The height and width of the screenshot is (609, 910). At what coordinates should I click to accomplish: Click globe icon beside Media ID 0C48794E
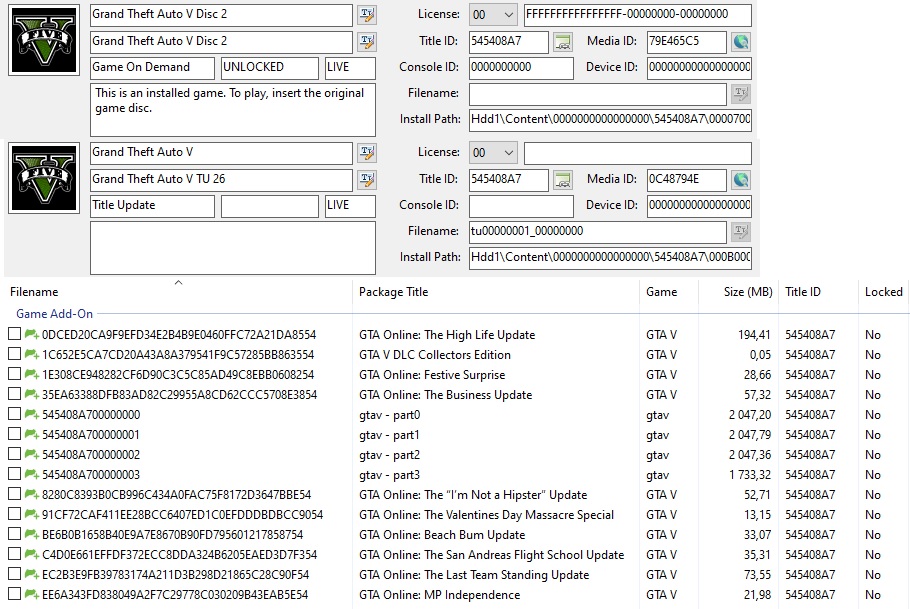(x=741, y=180)
